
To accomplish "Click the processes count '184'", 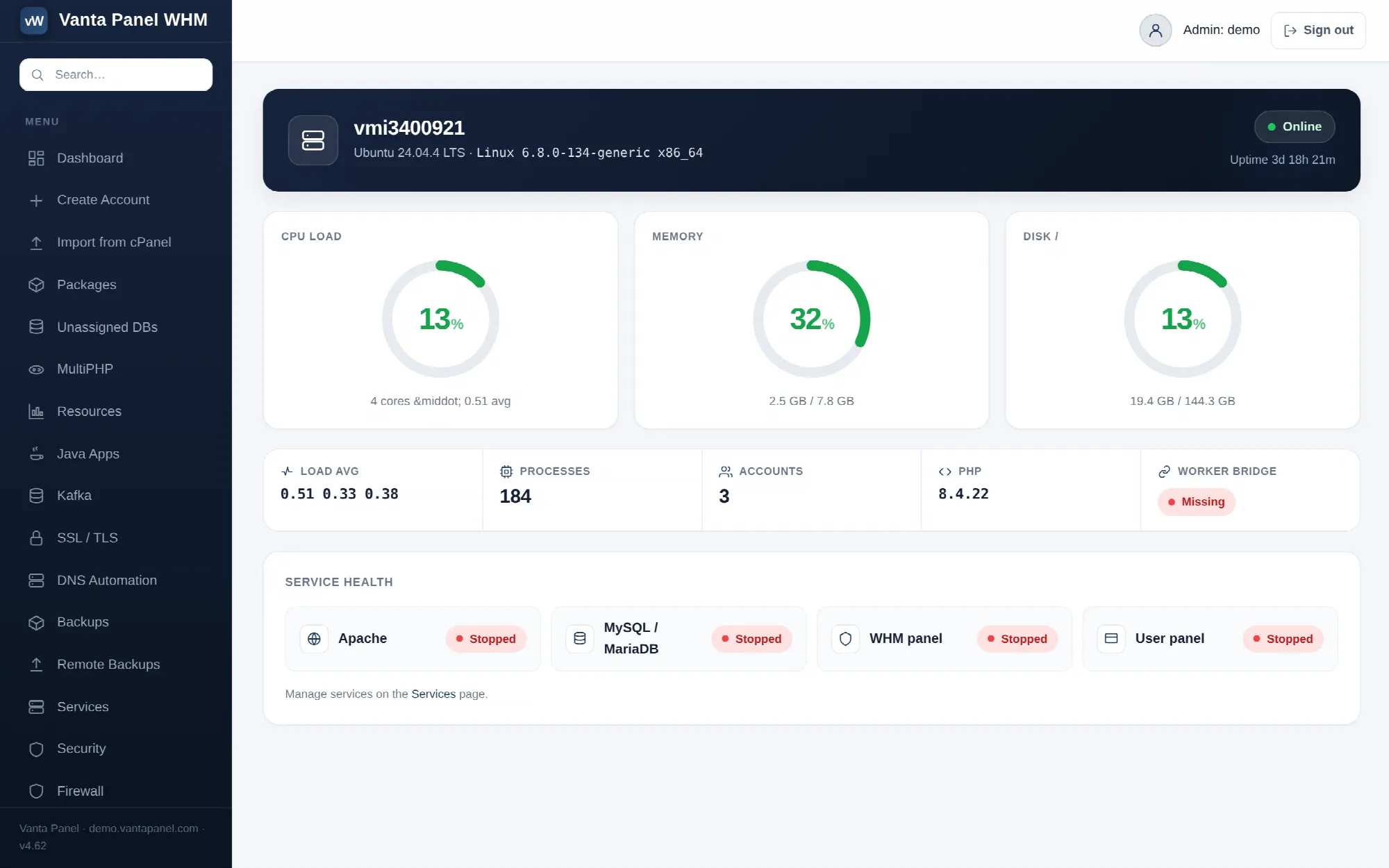I will (x=515, y=496).
